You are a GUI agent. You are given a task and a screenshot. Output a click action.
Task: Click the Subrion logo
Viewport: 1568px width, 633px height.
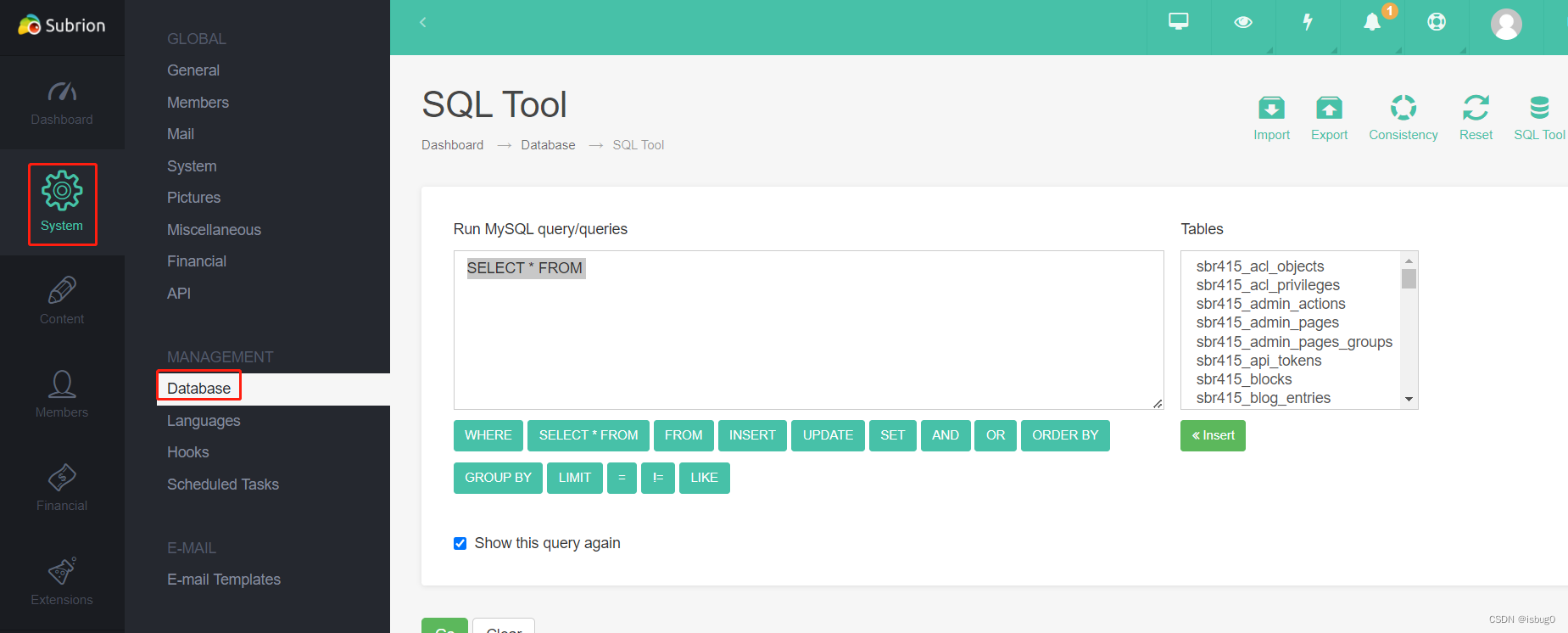pos(62,25)
